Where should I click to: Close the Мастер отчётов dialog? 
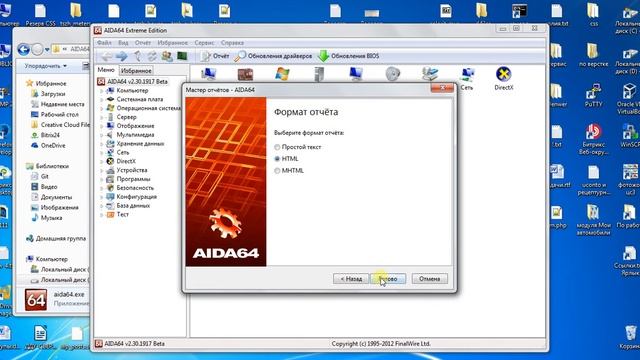[x=442, y=88]
